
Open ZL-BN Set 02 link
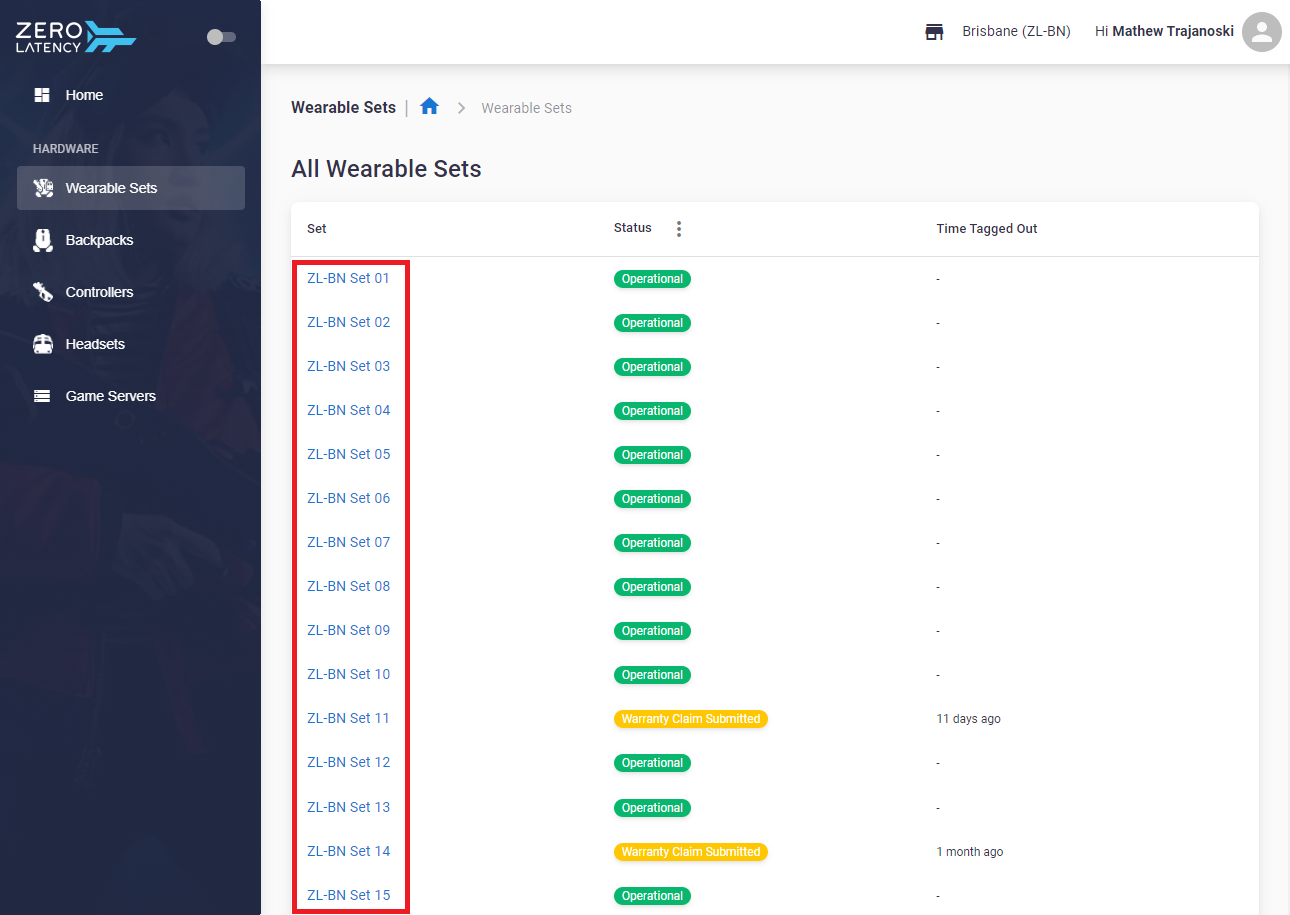pos(348,322)
